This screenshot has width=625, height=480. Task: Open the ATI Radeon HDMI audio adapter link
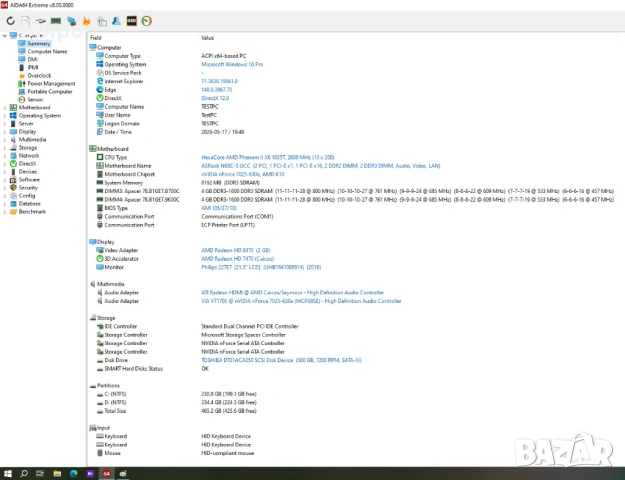pyautogui.click(x=292, y=292)
